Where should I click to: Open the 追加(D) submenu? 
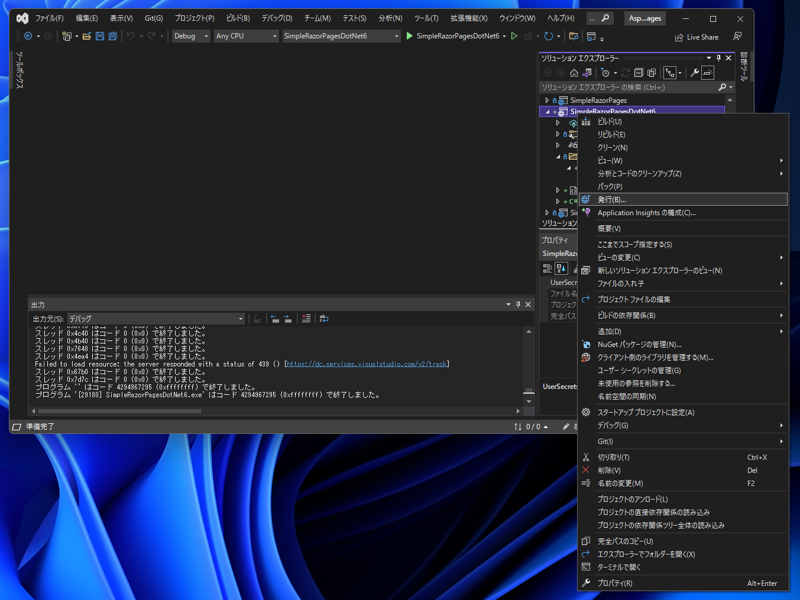point(683,332)
